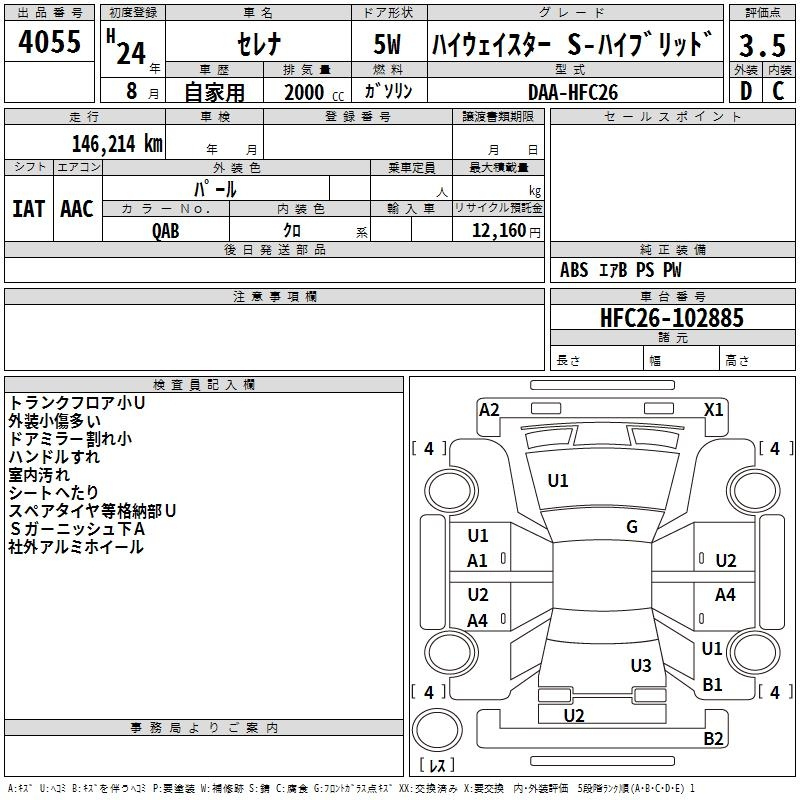Select inspector note 社外アルミホイール
The width and height of the screenshot is (800, 800).
[76, 547]
